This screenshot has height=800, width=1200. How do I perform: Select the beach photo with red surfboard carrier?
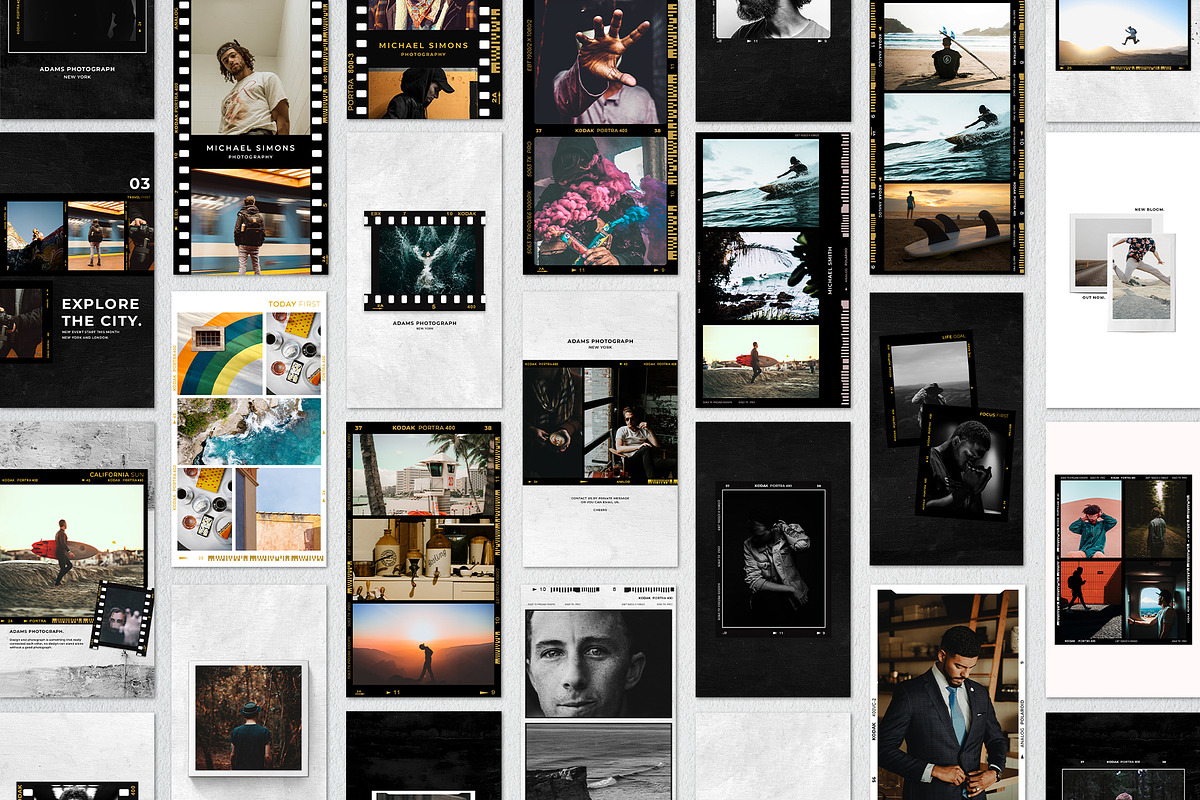(x=760, y=362)
